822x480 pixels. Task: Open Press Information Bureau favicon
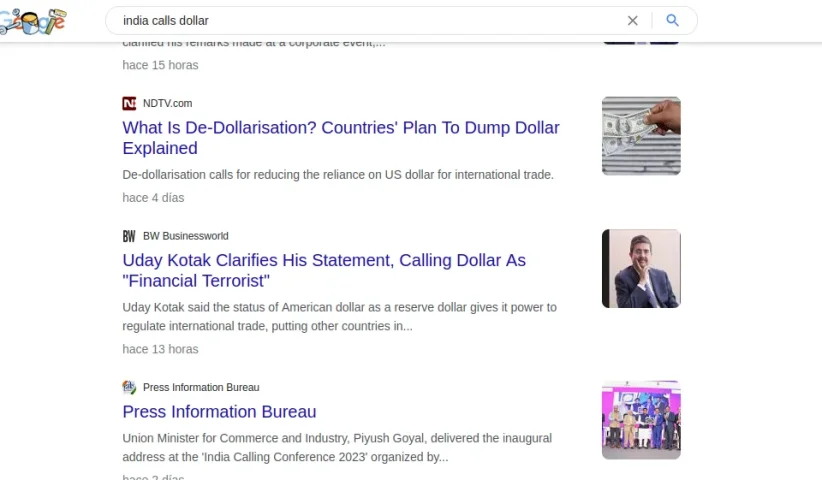tap(129, 387)
